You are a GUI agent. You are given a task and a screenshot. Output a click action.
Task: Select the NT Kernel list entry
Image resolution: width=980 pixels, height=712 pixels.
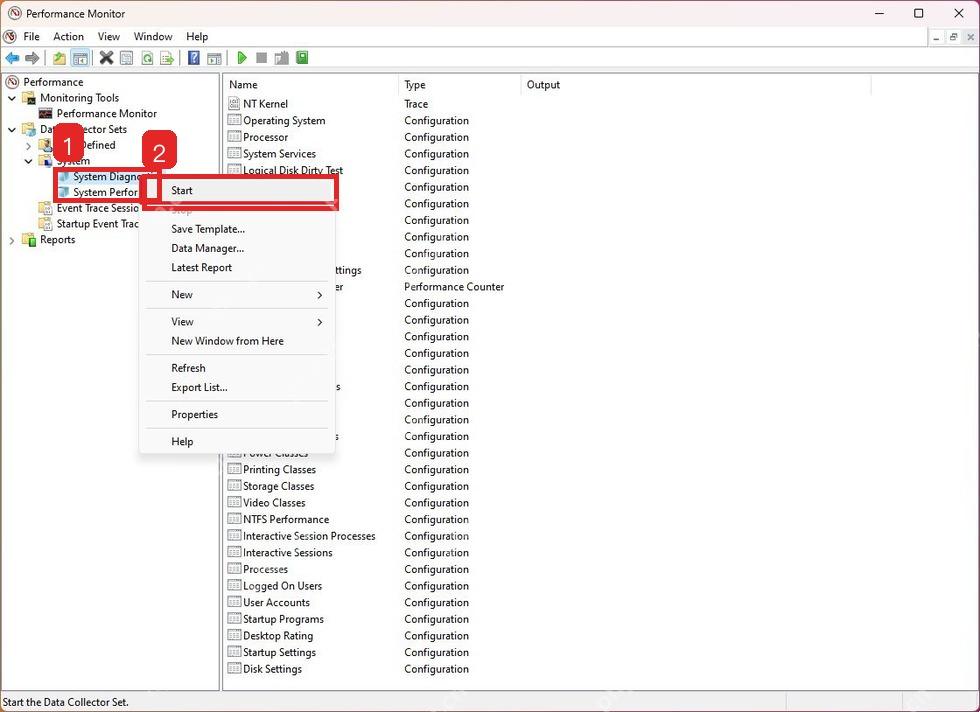pyautogui.click(x=265, y=104)
